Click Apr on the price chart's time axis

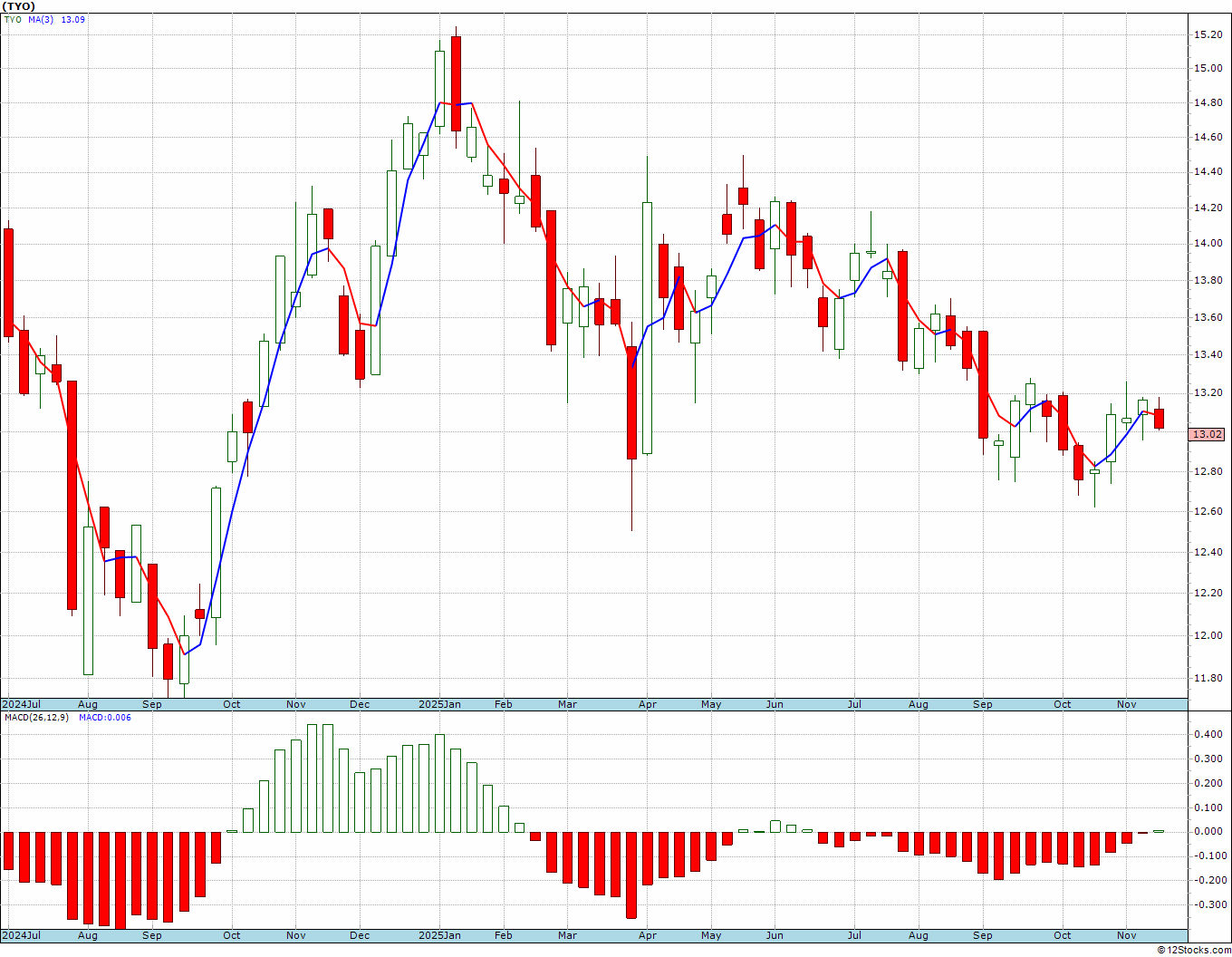click(647, 704)
